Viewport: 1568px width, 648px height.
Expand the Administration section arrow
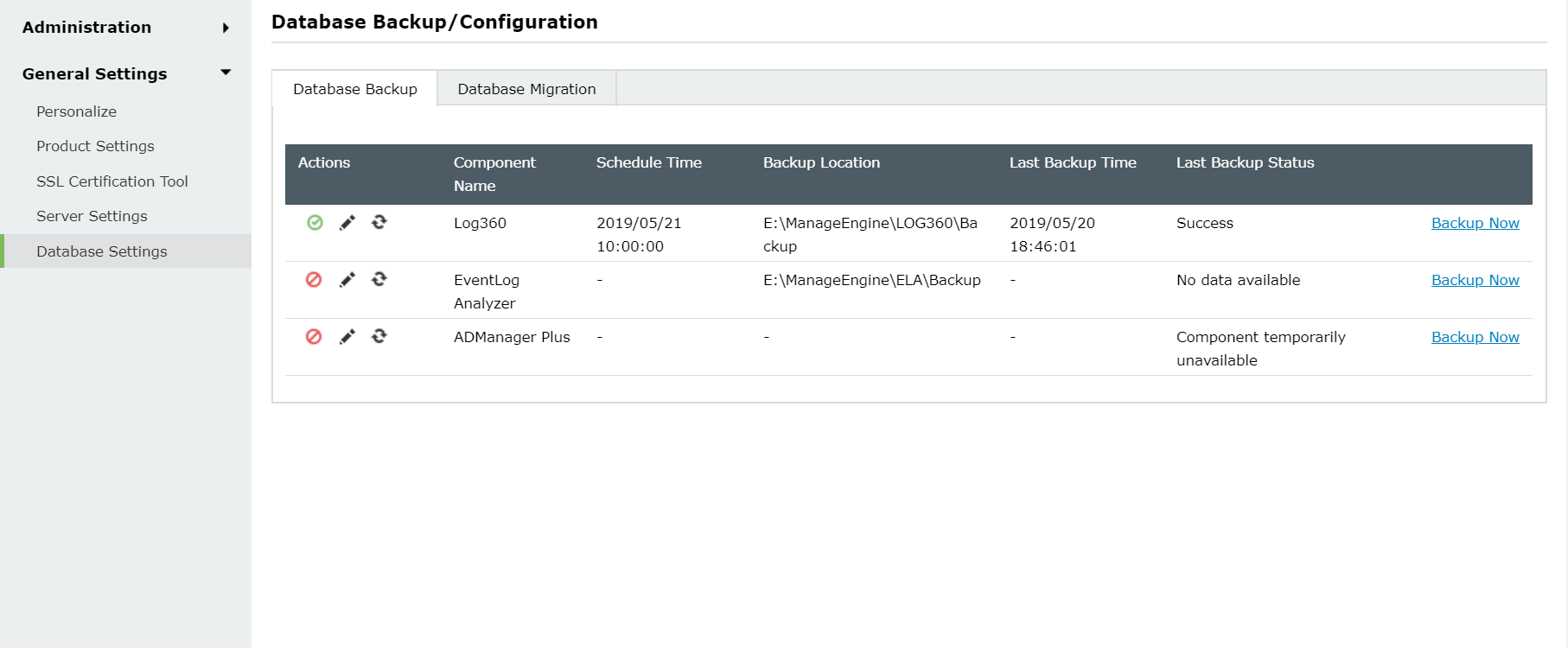[226, 28]
